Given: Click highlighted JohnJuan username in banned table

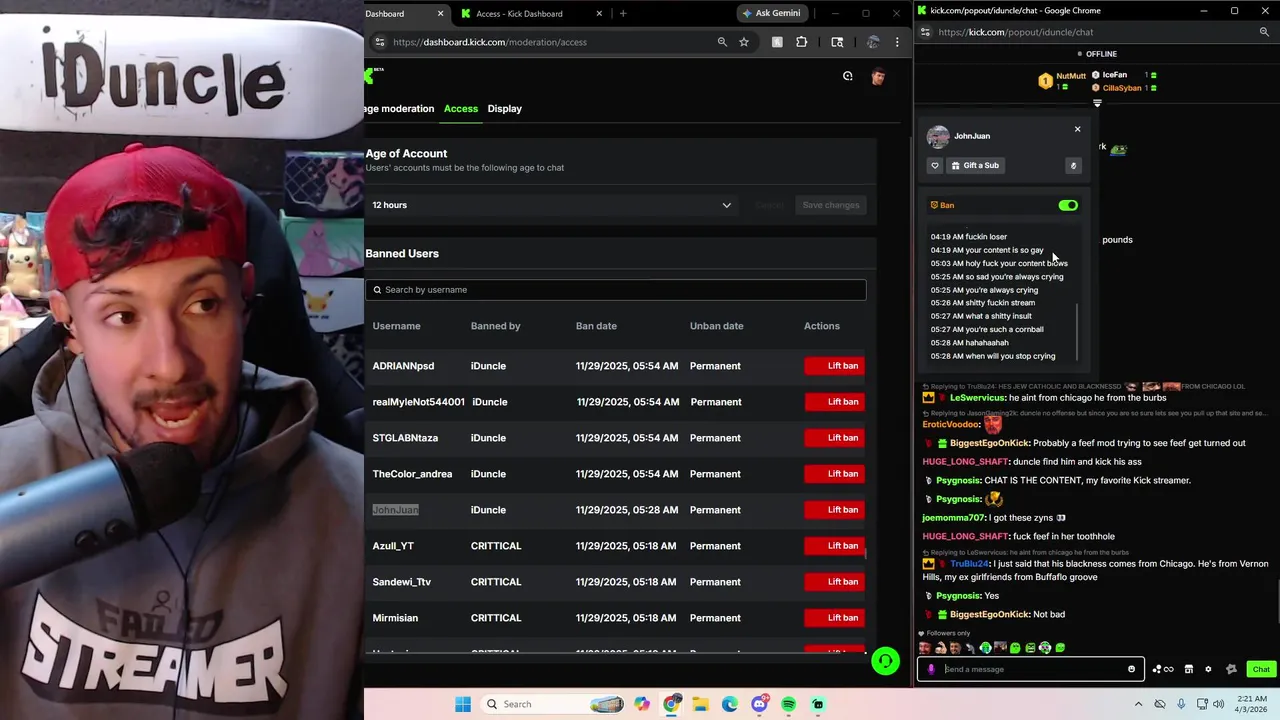Looking at the screenshot, I should 395,510.
